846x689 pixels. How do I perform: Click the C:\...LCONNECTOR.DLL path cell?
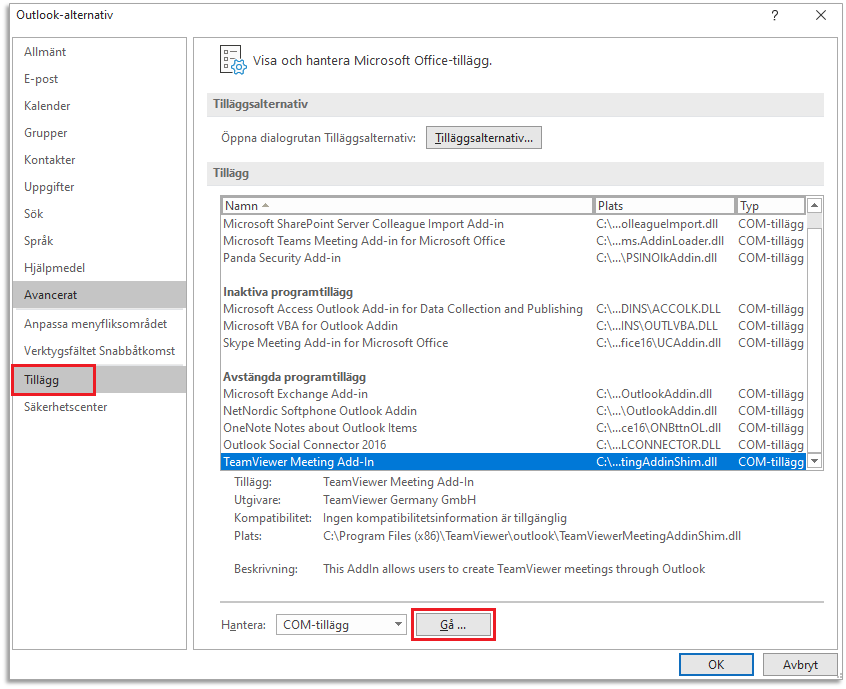tap(658, 445)
